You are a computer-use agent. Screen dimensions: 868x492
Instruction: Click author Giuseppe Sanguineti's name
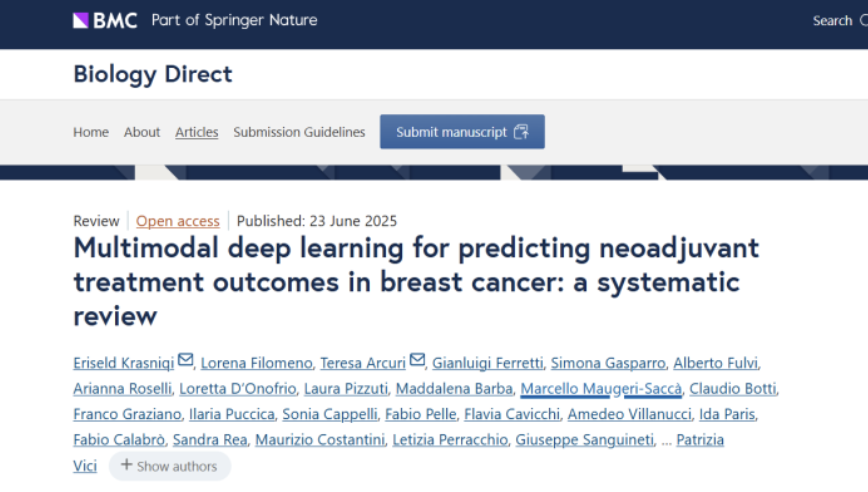click(x=585, y=440)
